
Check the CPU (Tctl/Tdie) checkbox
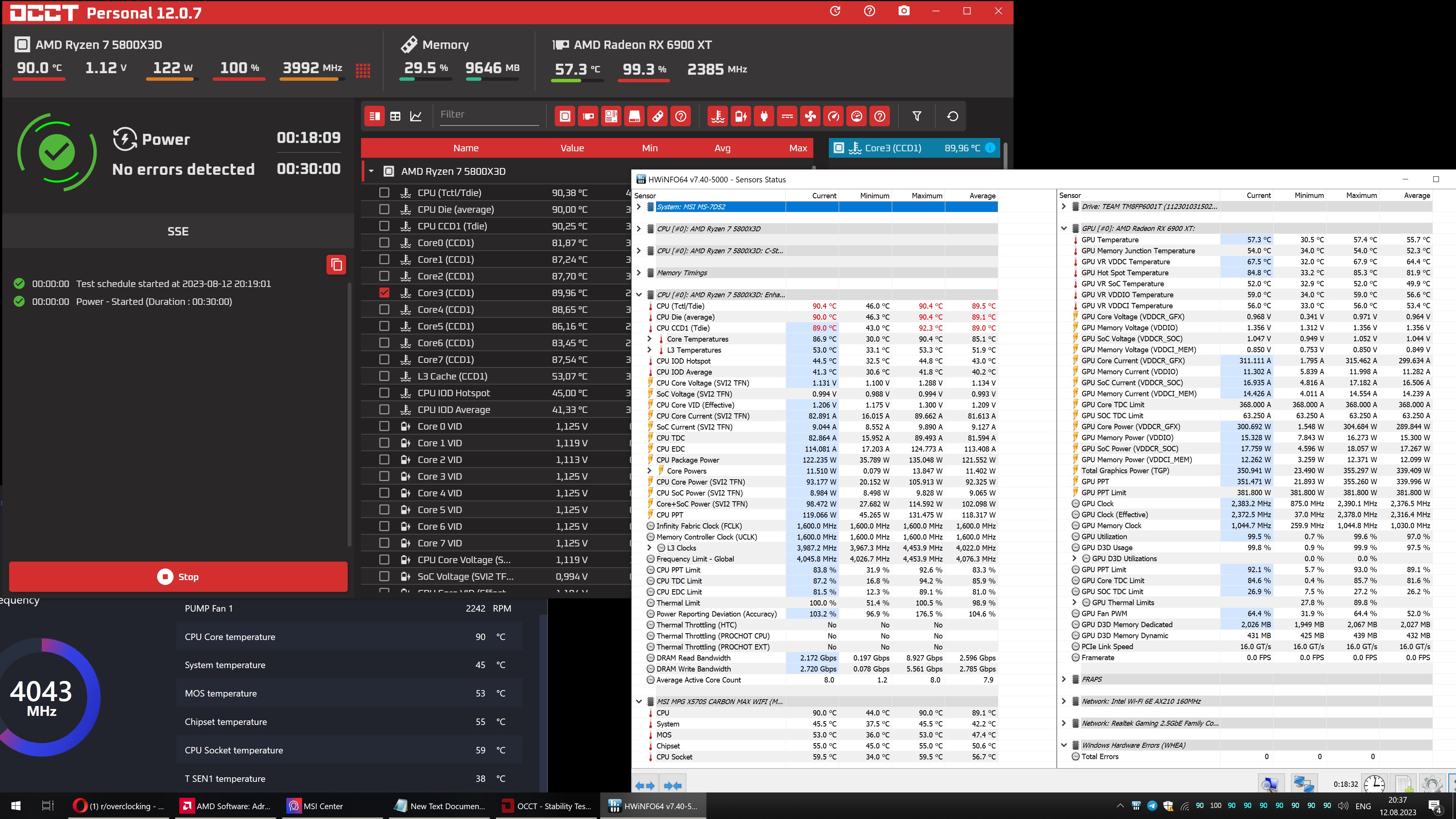click(x=384, y=193)
